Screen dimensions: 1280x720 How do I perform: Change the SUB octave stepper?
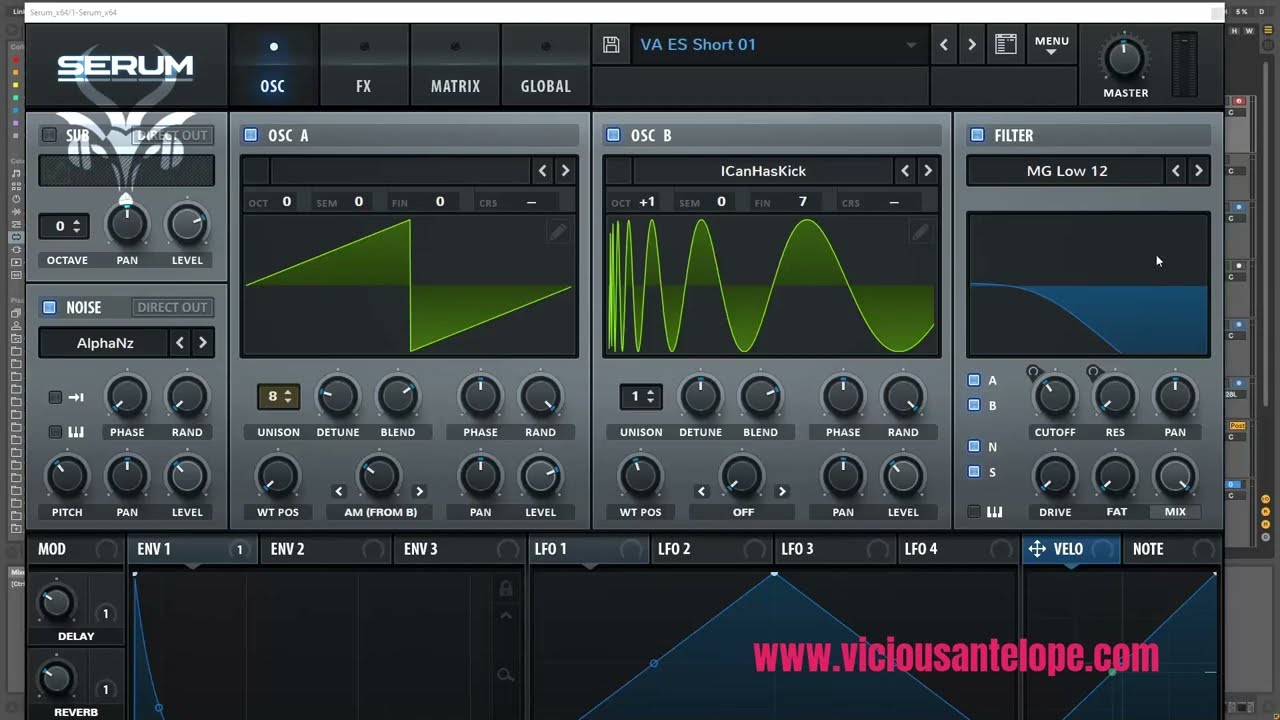65,227
